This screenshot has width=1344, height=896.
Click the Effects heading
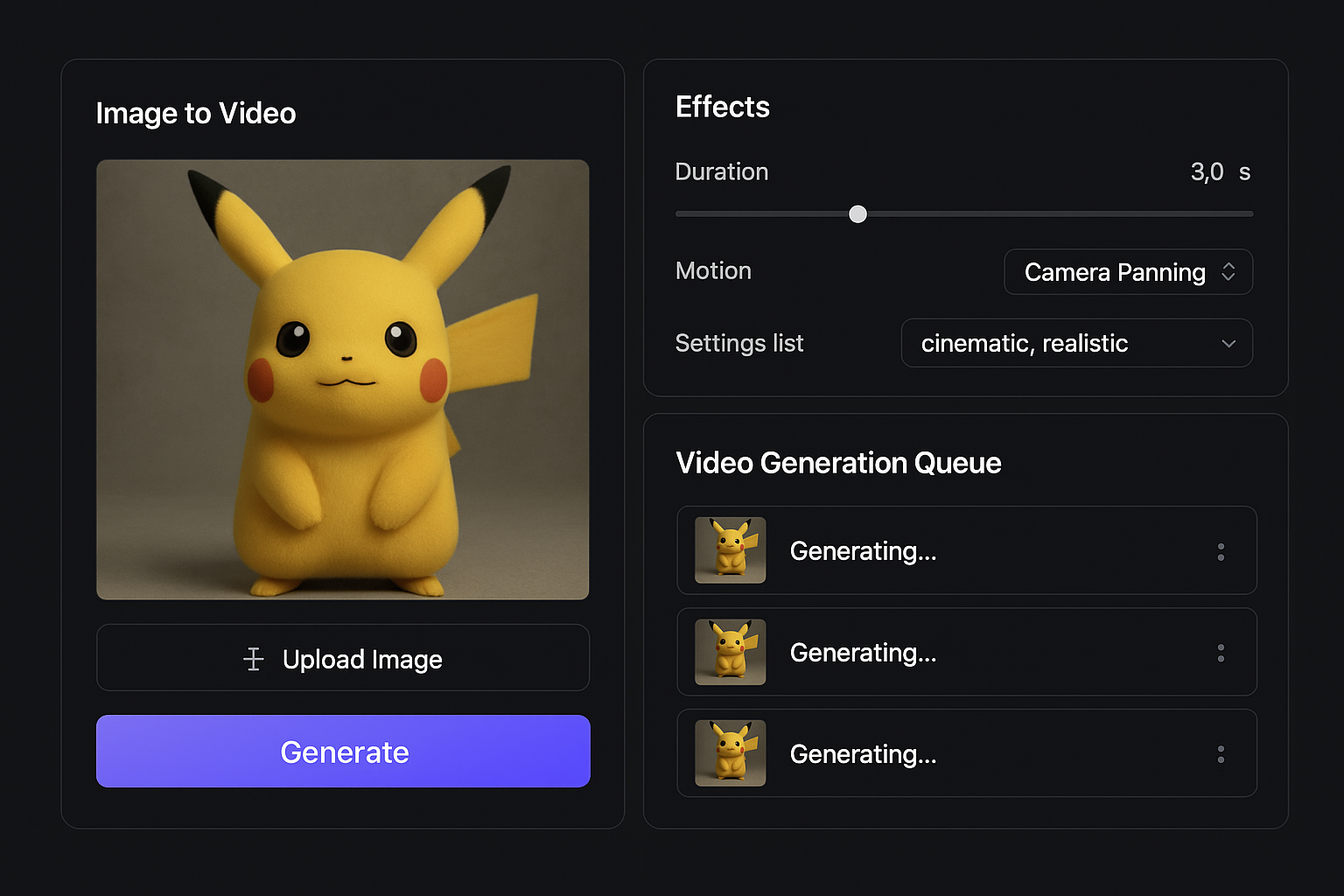723,107
